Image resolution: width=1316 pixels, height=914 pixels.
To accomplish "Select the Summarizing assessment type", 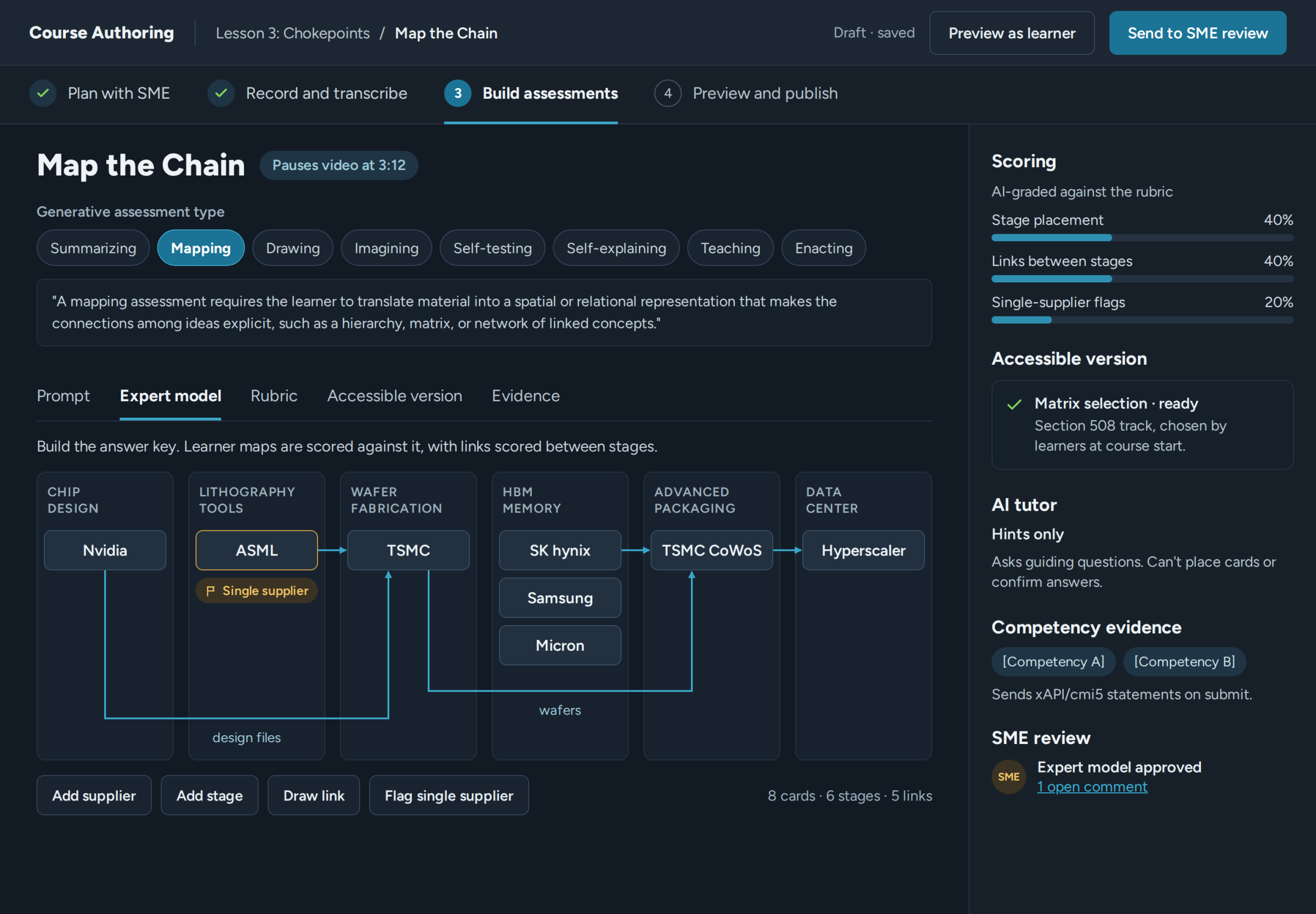I will click(93, 248).
